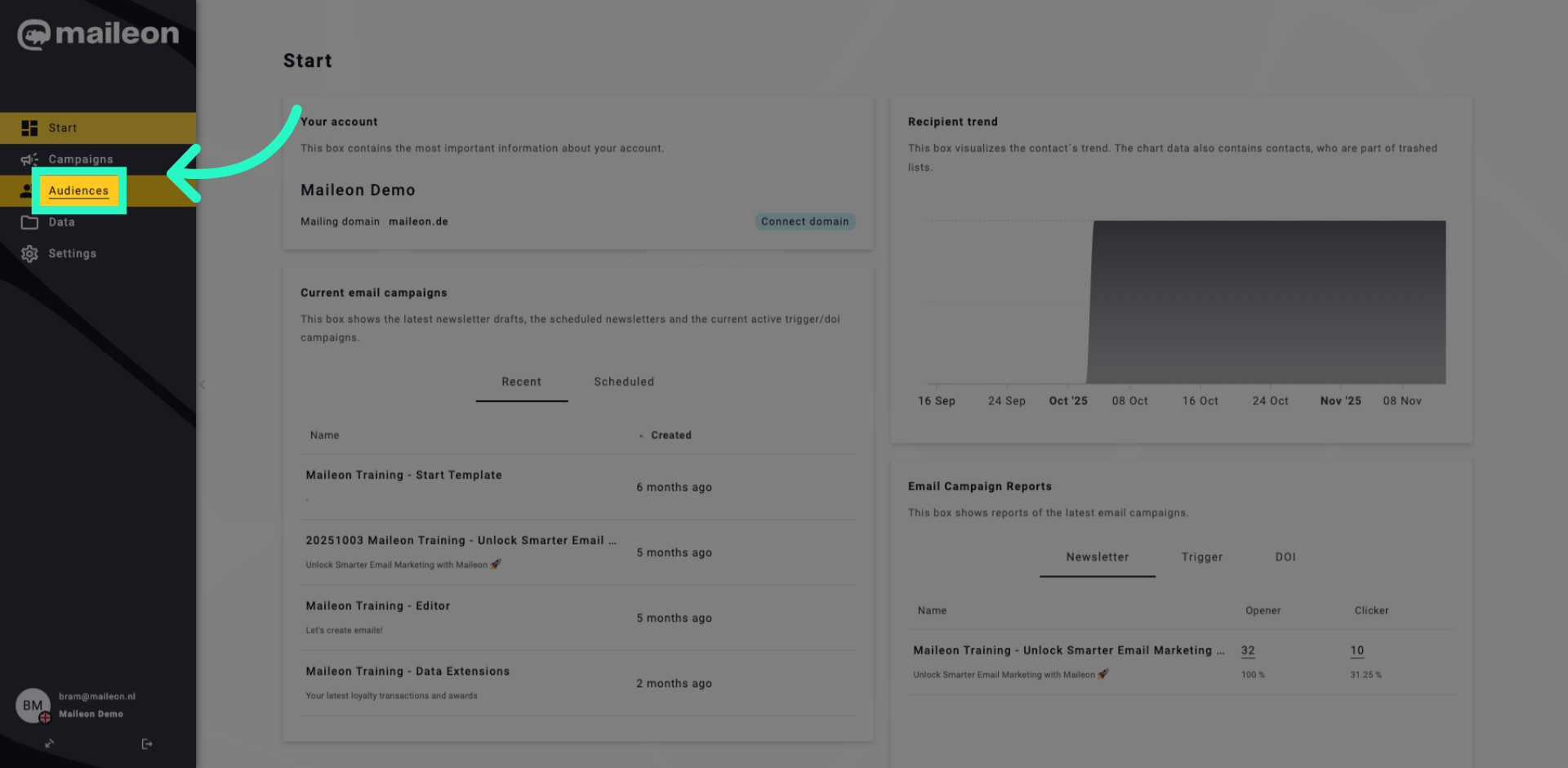Click the sort arrow beside Created

[641, 435]
